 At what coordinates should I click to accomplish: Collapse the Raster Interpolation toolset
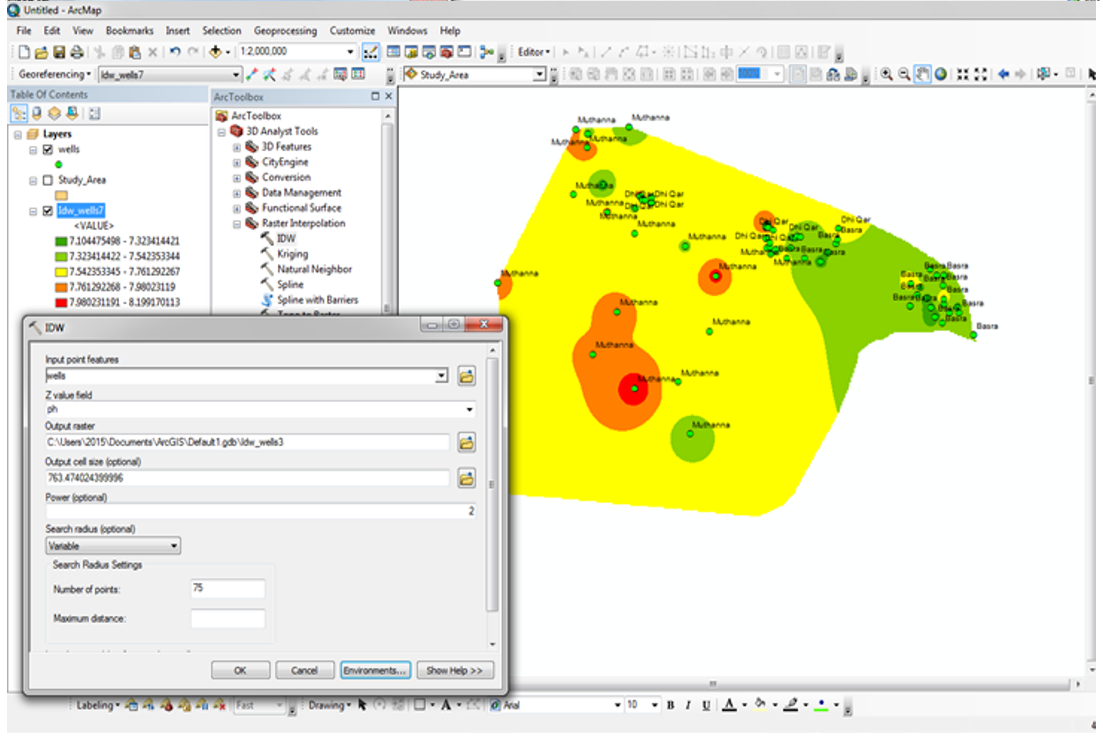point(237,224)
